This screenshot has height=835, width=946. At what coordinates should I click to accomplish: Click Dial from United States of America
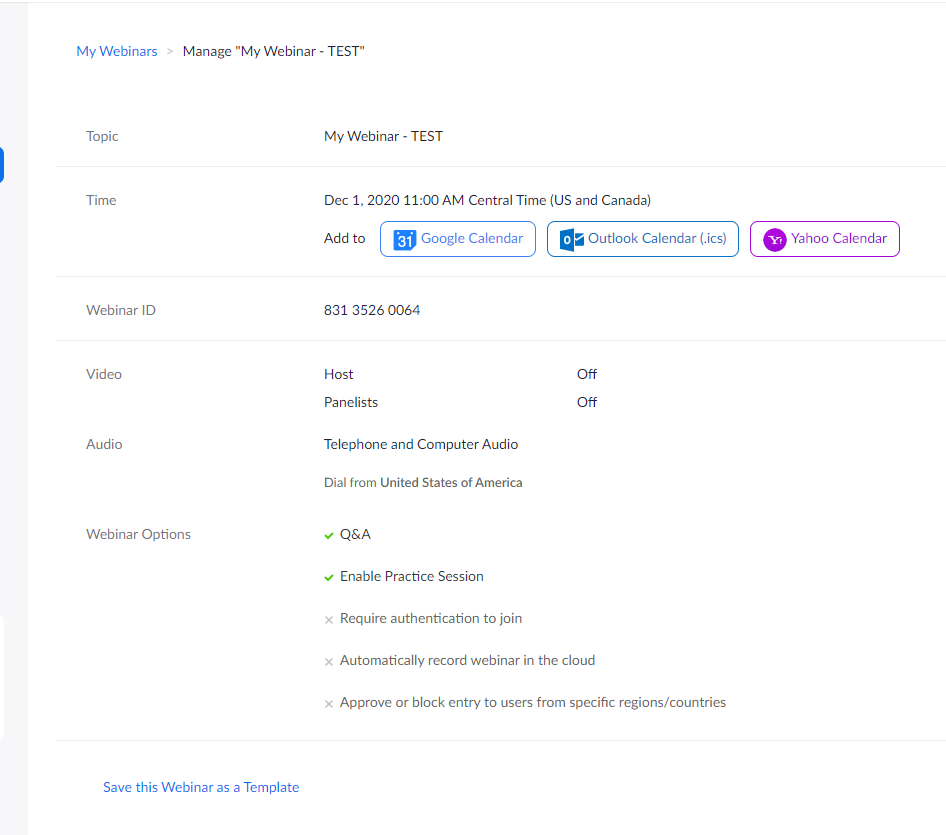pyautogui.click(x=423, y=482)
